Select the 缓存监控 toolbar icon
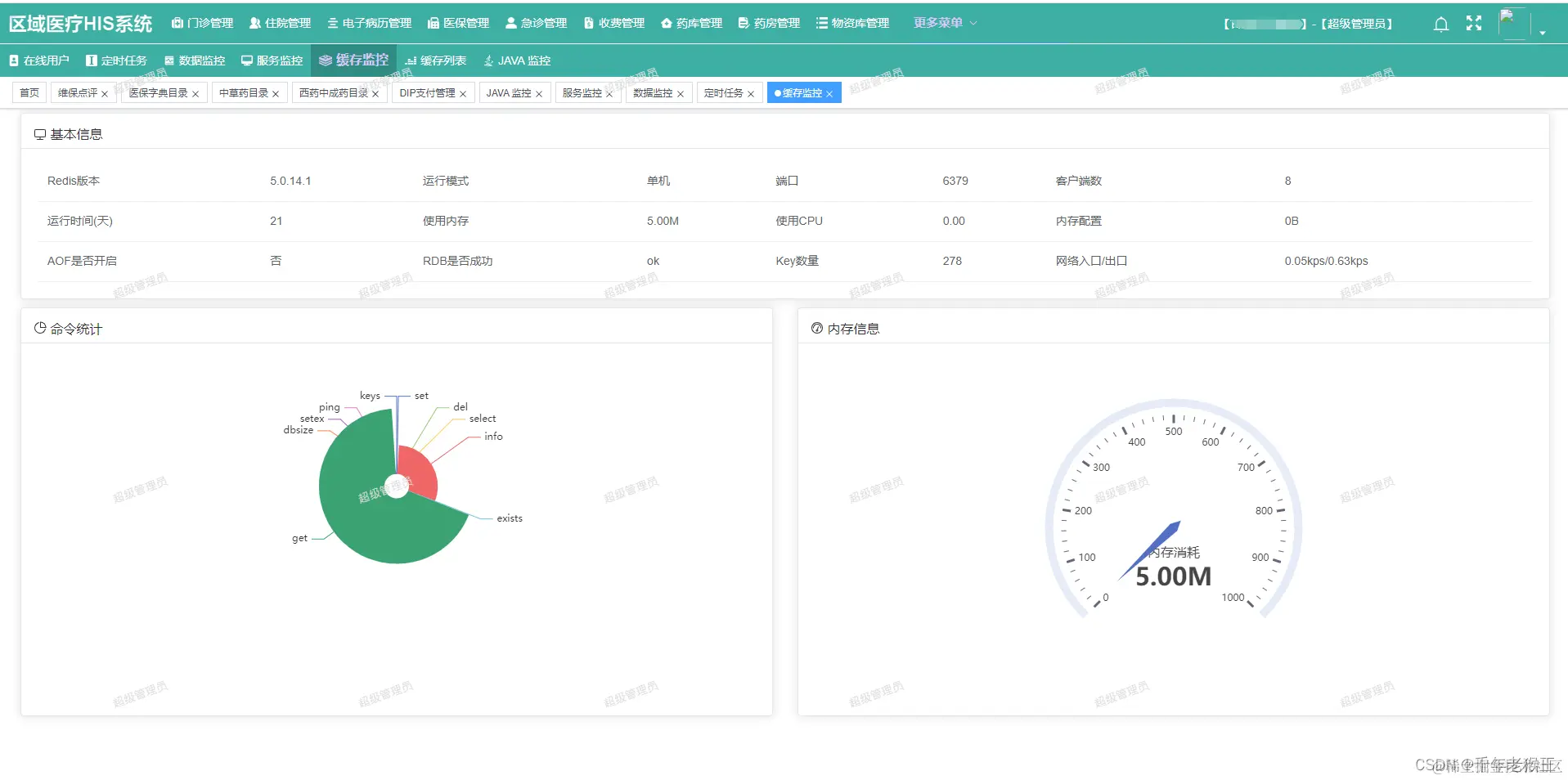The height and width of the screenshot is (780, 1568). pyautogui.click(x=325, y=60)
